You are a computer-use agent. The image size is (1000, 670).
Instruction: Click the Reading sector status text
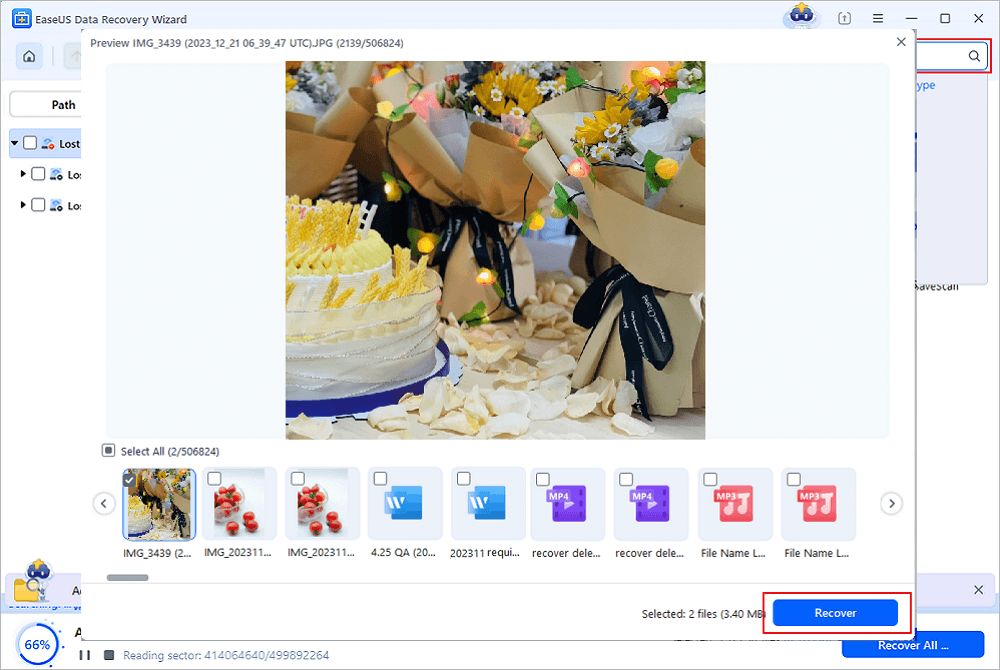pos(226,655)
